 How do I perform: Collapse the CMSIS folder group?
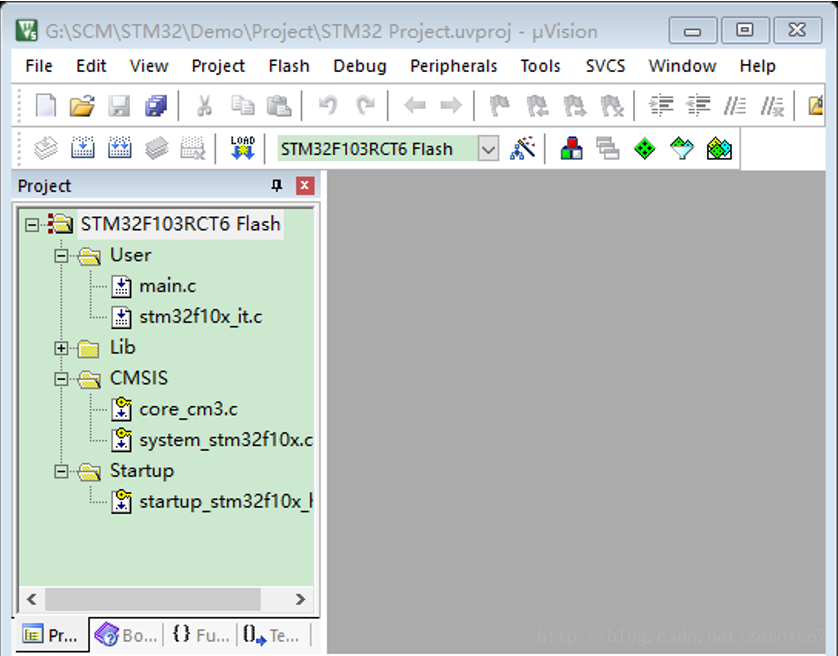61,379
